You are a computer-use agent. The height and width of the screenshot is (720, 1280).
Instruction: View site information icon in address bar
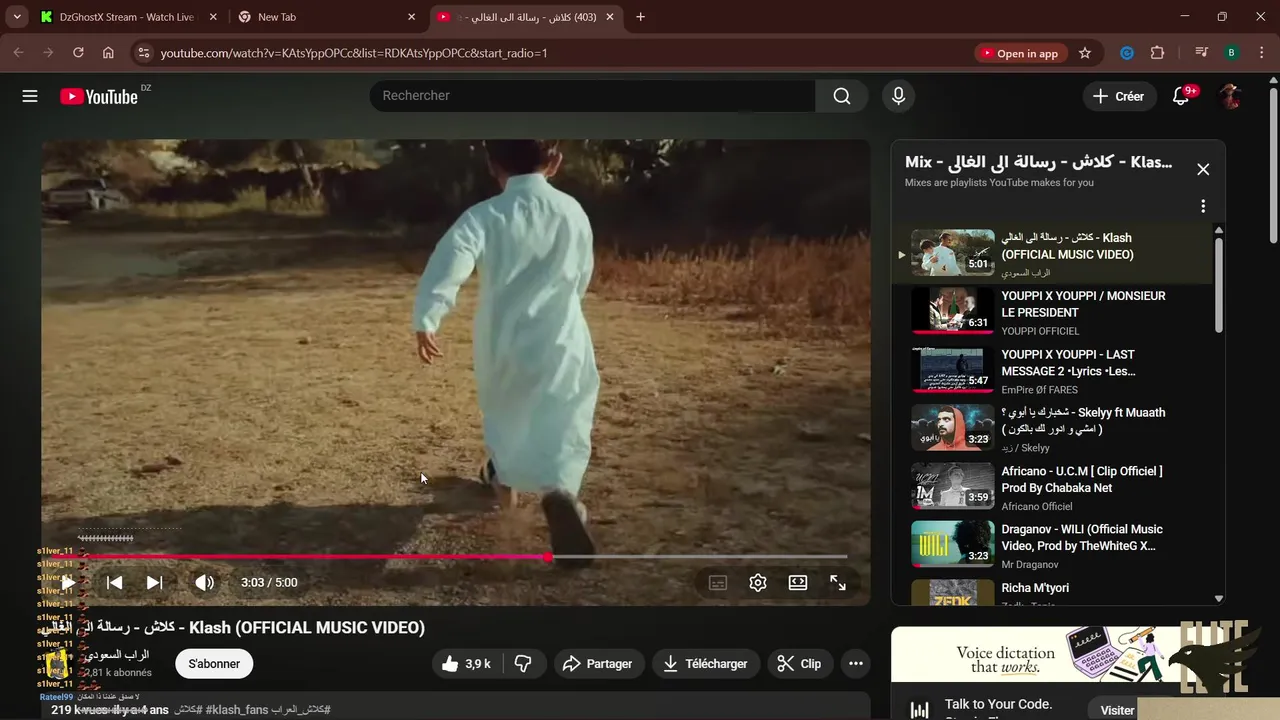143,53
